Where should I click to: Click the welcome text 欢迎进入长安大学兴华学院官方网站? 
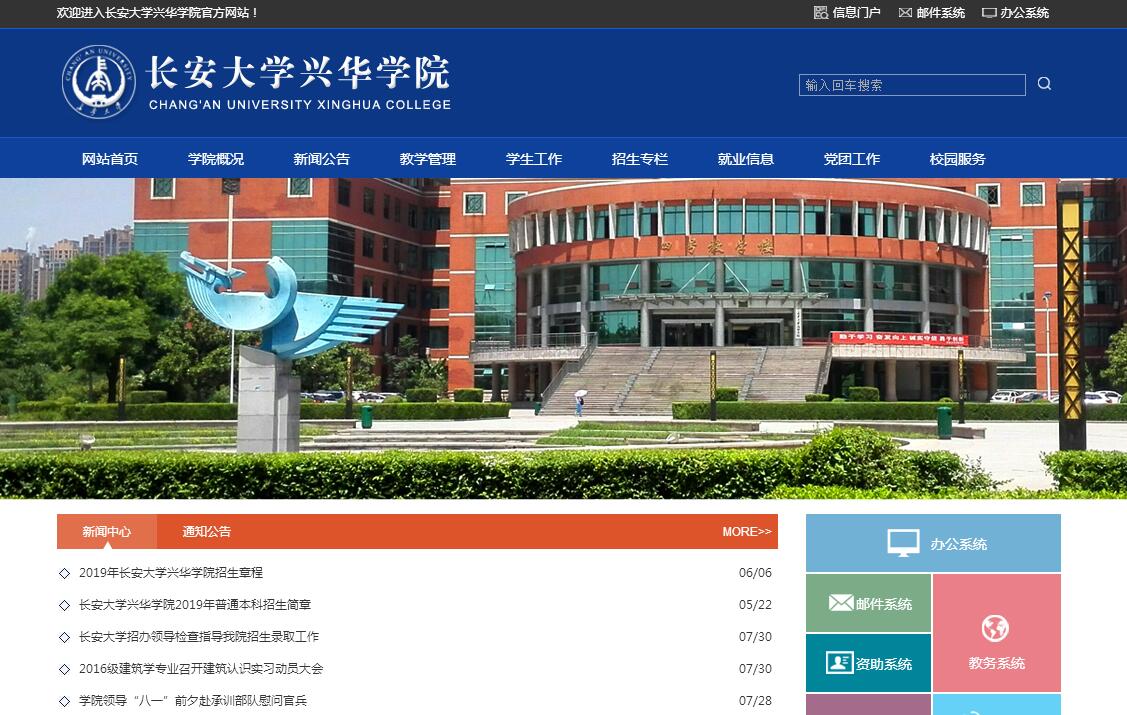tap(157, 13)
